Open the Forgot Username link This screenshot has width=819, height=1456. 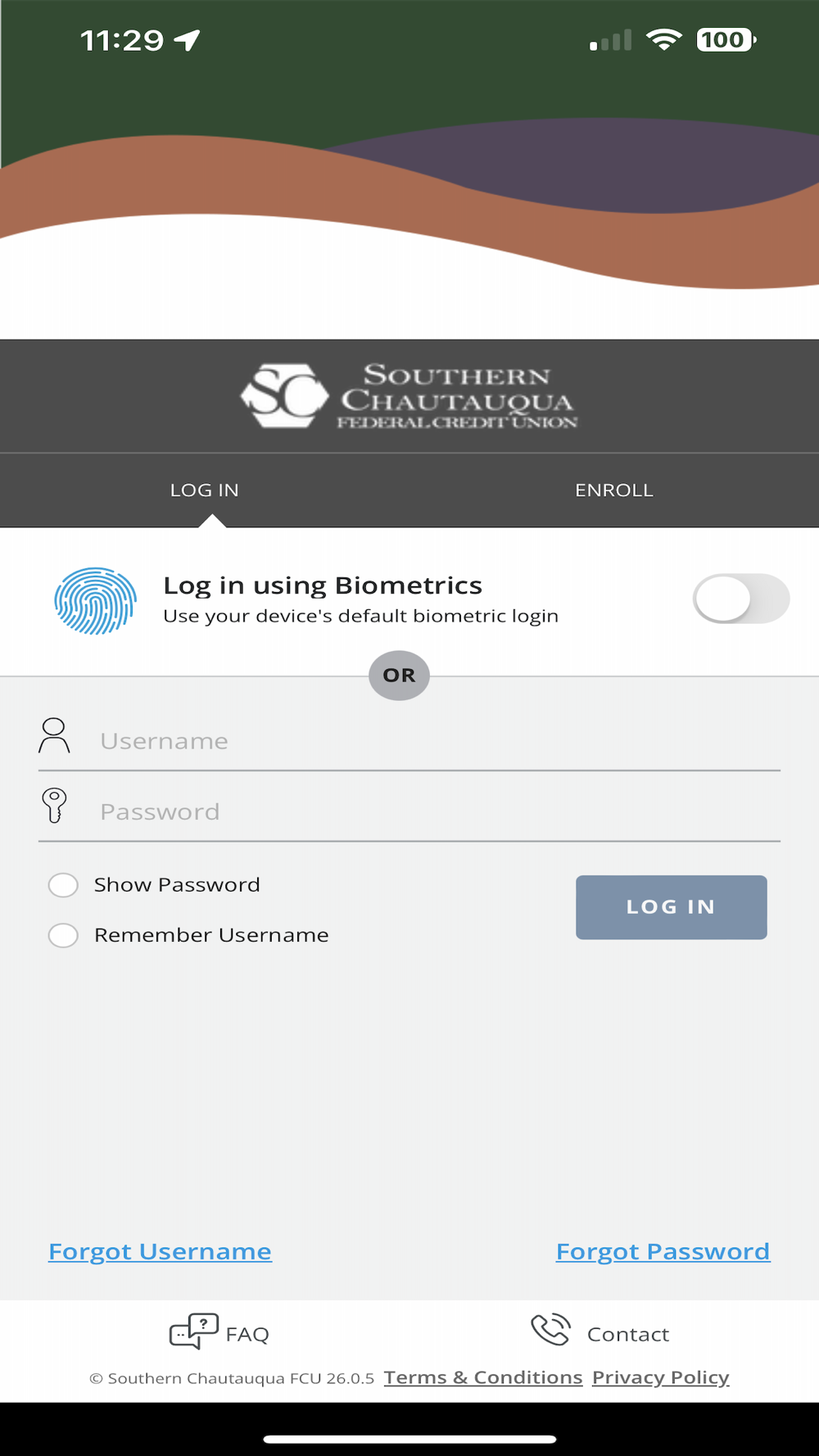click(160, 1251)
